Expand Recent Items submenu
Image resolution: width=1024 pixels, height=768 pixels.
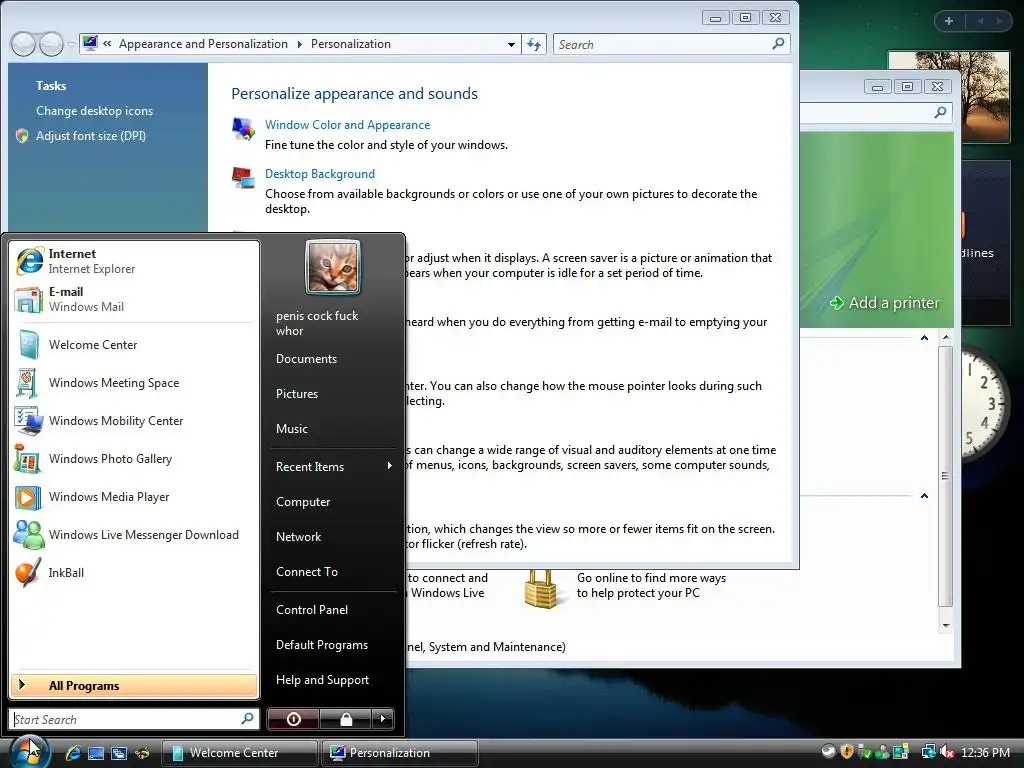tap(334, 466)
